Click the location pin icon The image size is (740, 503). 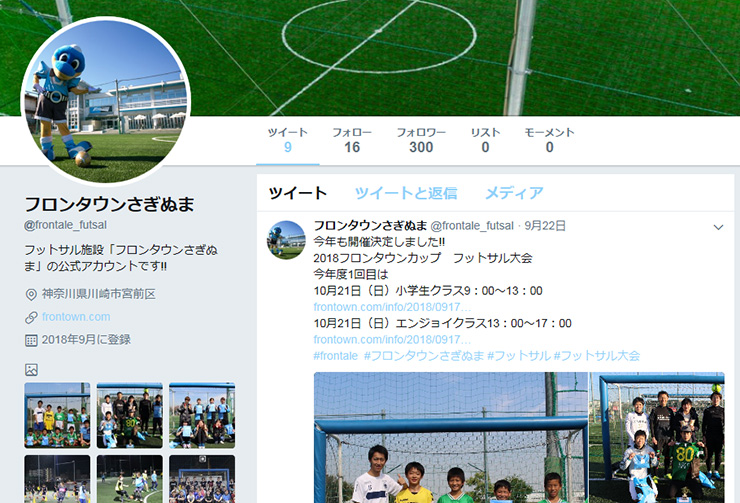coord(31,295)
